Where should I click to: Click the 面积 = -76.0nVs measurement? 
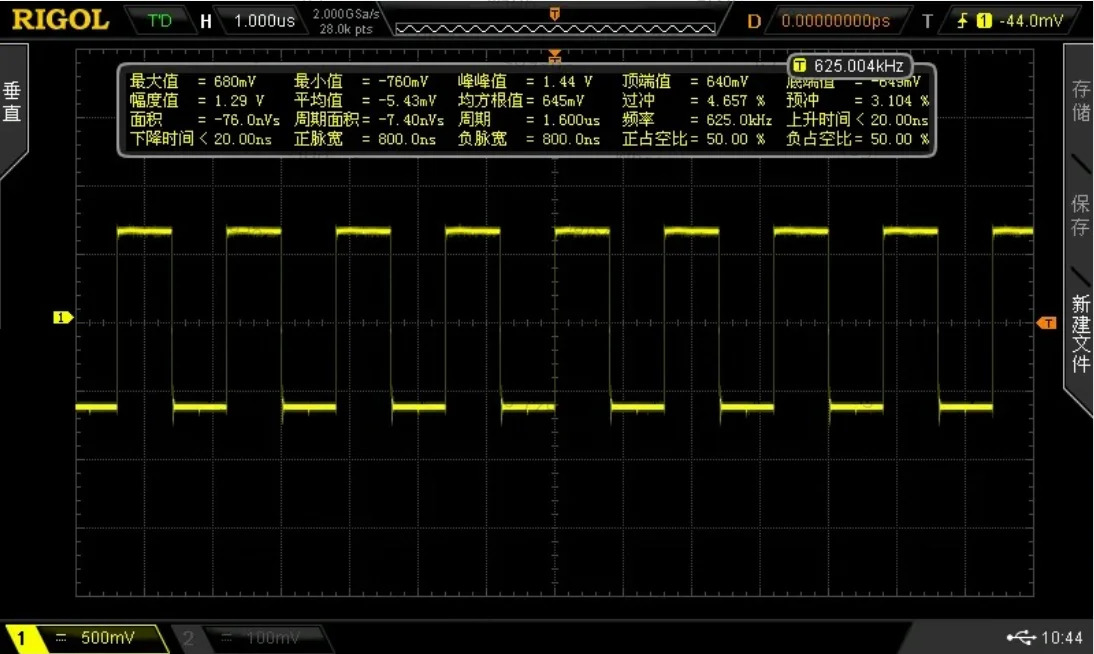[204, 120]
